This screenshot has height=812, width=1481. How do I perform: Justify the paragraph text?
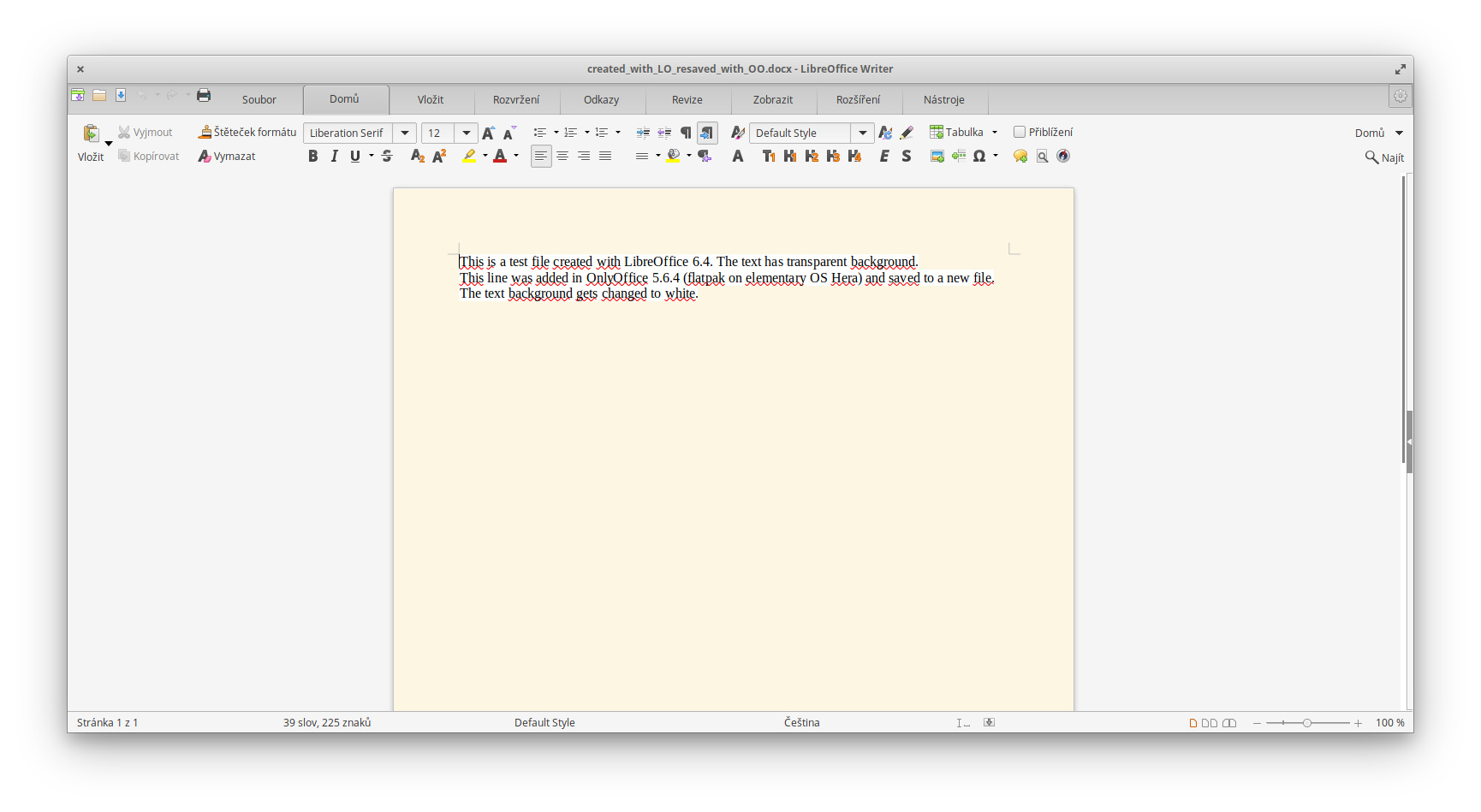[x=605, y=156]
